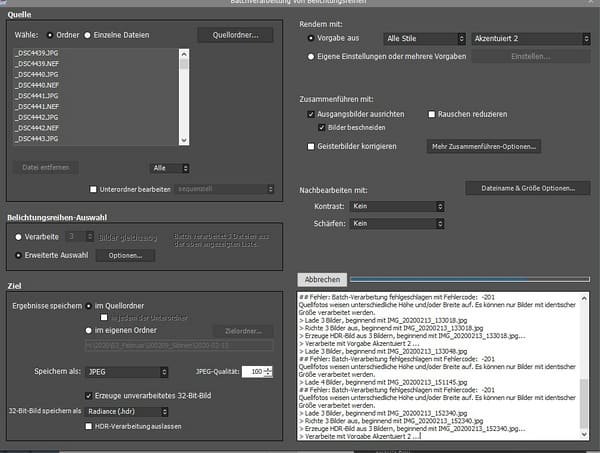The image size is (600, 453).
Task: Open the Radiance (.hdr) format dropdown
Action: (x=126, y=412)
